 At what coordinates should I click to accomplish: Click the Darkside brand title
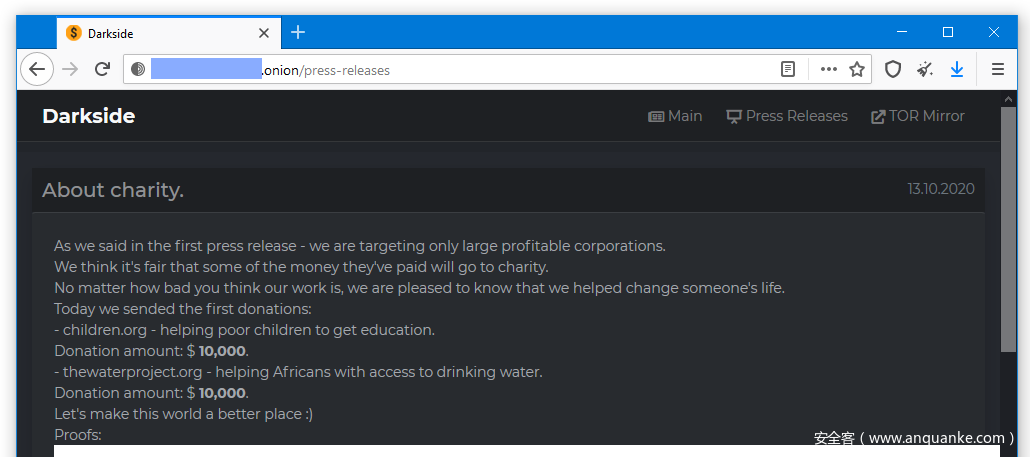point(88,116)
